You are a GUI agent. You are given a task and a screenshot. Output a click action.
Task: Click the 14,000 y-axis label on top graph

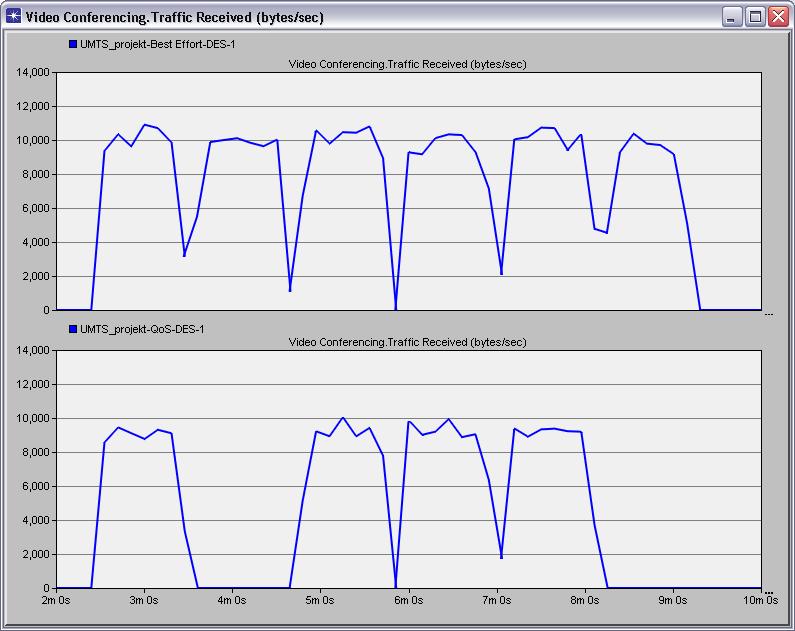tap(33, 72)
